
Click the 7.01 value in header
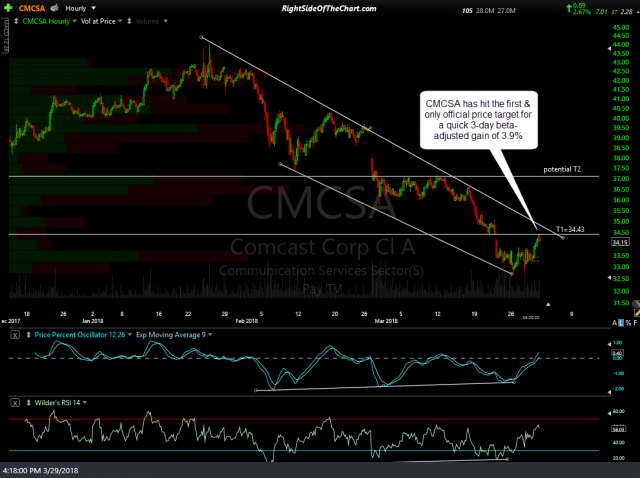coord(601,12)
